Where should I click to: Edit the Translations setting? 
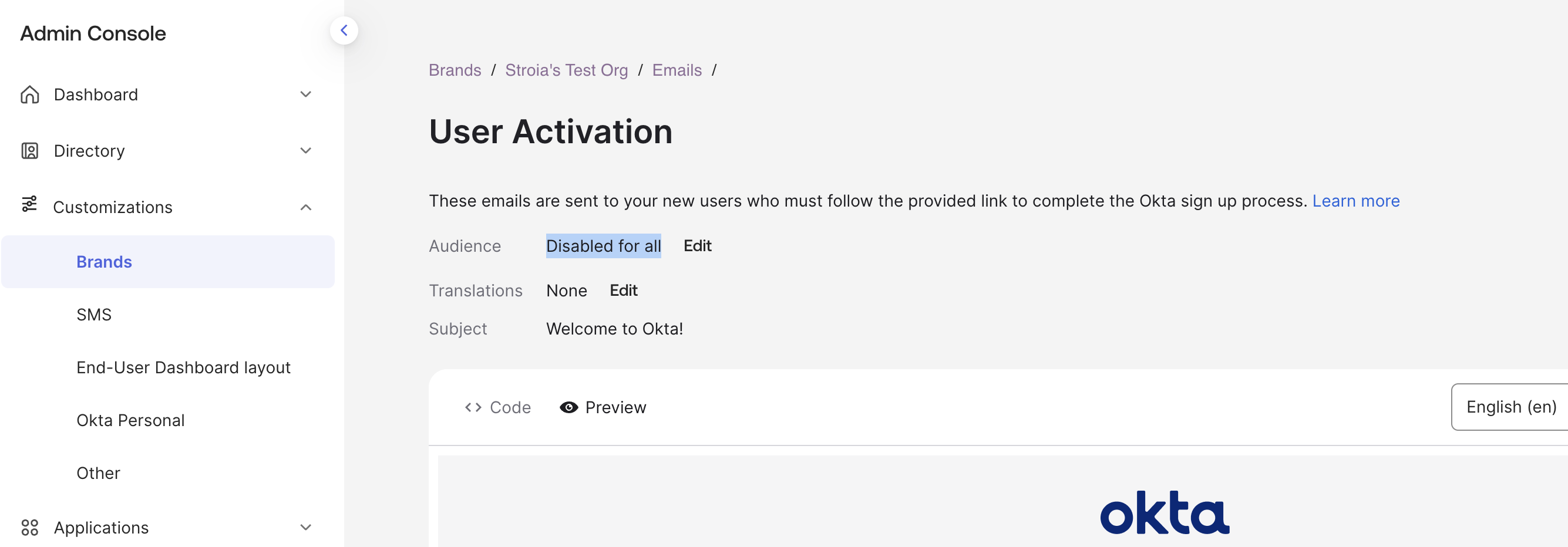click(x=623, y=291)
